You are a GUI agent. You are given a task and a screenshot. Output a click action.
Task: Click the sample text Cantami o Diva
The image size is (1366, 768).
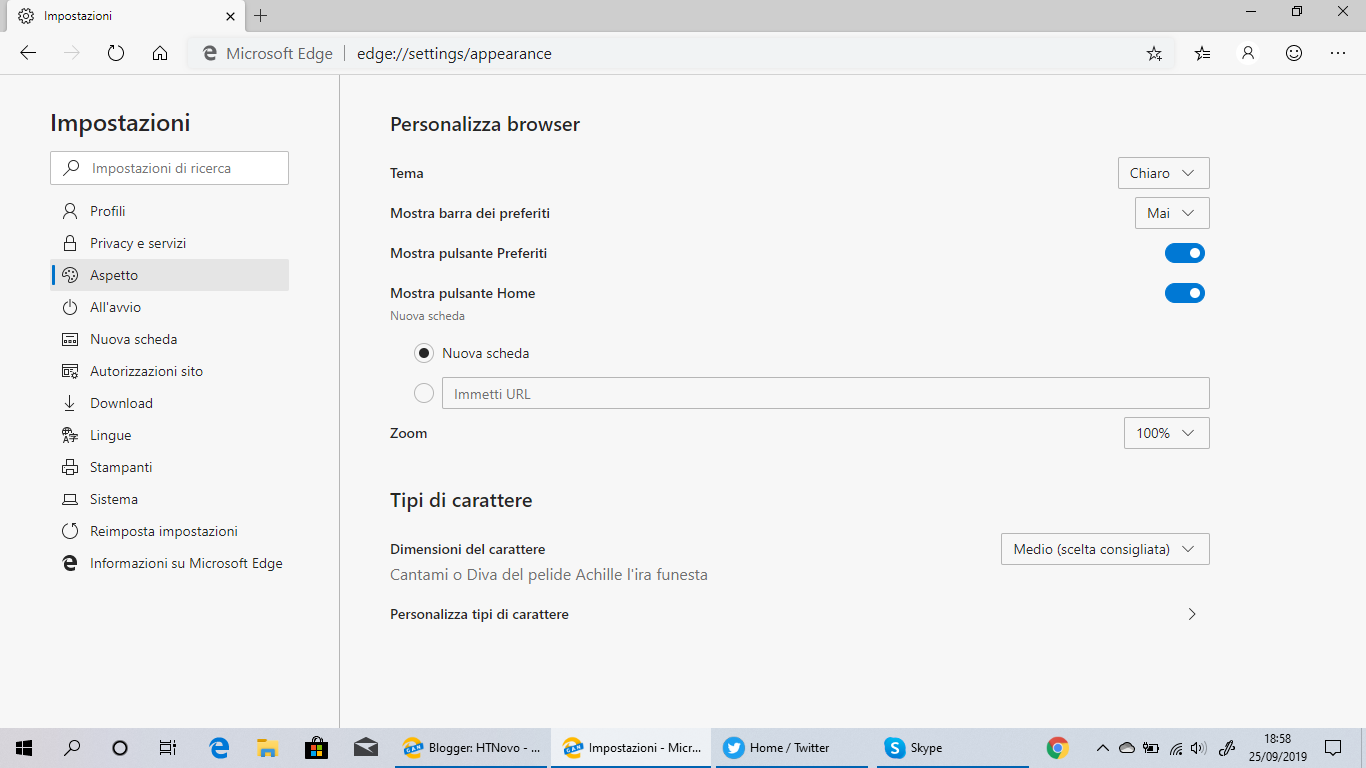pyautogui.click(x=549, y=575)
